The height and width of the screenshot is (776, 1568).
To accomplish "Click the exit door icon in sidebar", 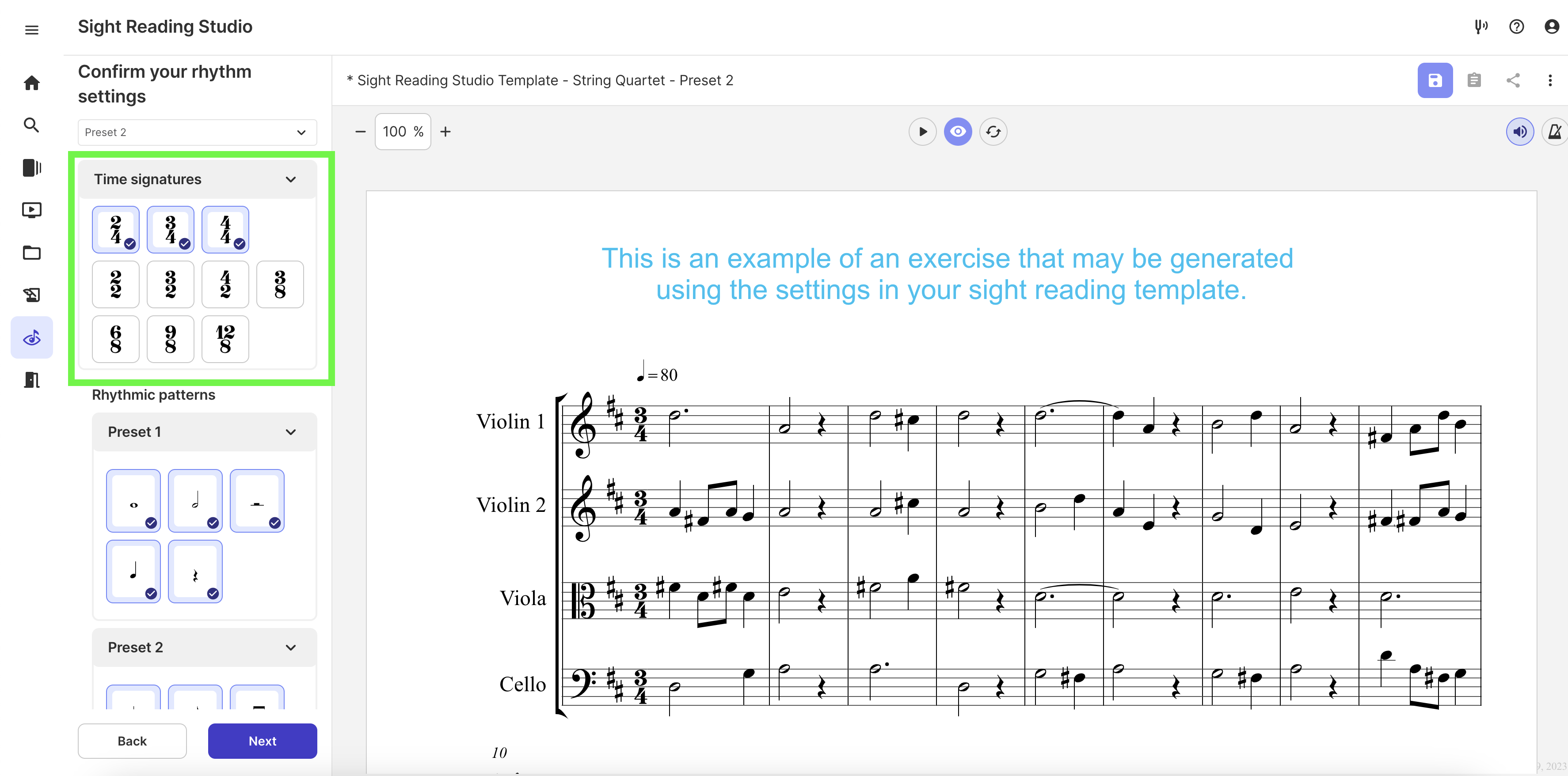I will (x=32, y=380).
